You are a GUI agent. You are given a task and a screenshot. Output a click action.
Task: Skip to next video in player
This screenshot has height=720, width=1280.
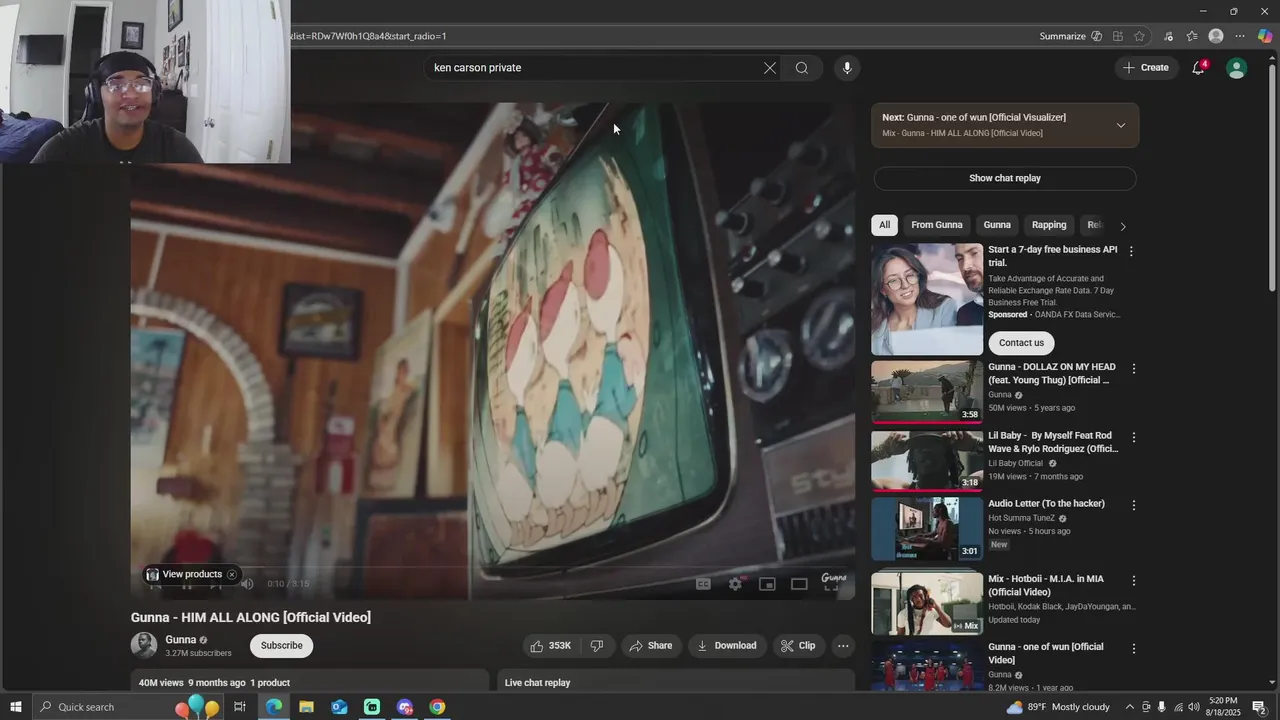click(x=216, y=586)
